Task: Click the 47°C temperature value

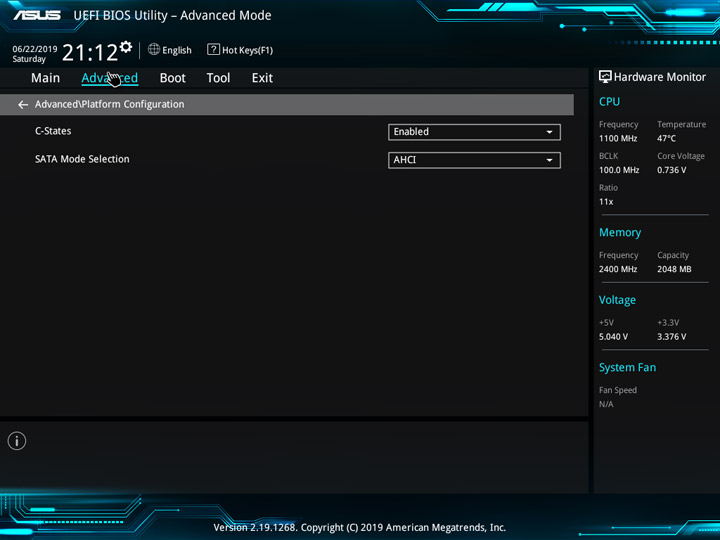Action: click(666, 138)
